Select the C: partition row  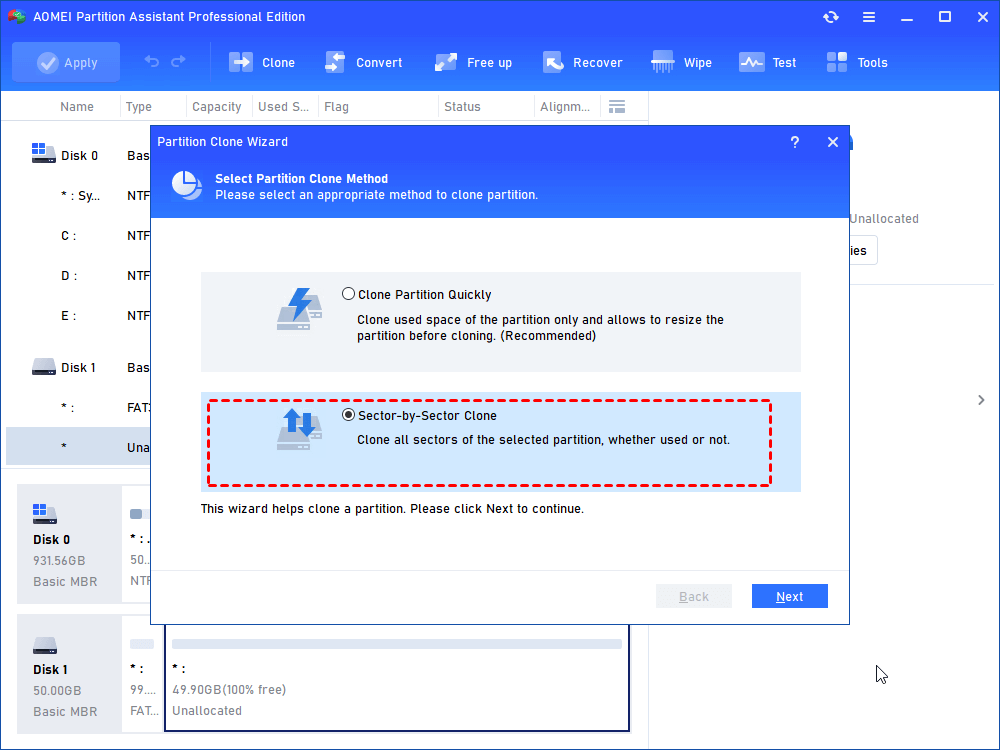click(78, 236)
